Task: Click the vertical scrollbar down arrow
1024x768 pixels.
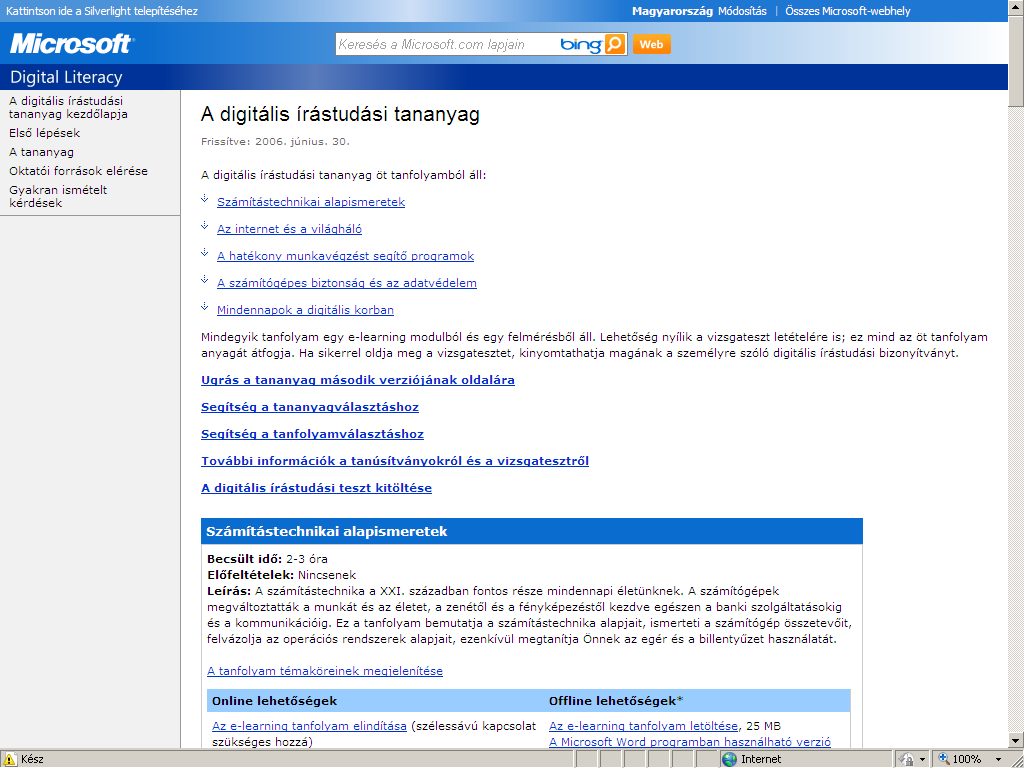Action: click(x=1016, y=741)
